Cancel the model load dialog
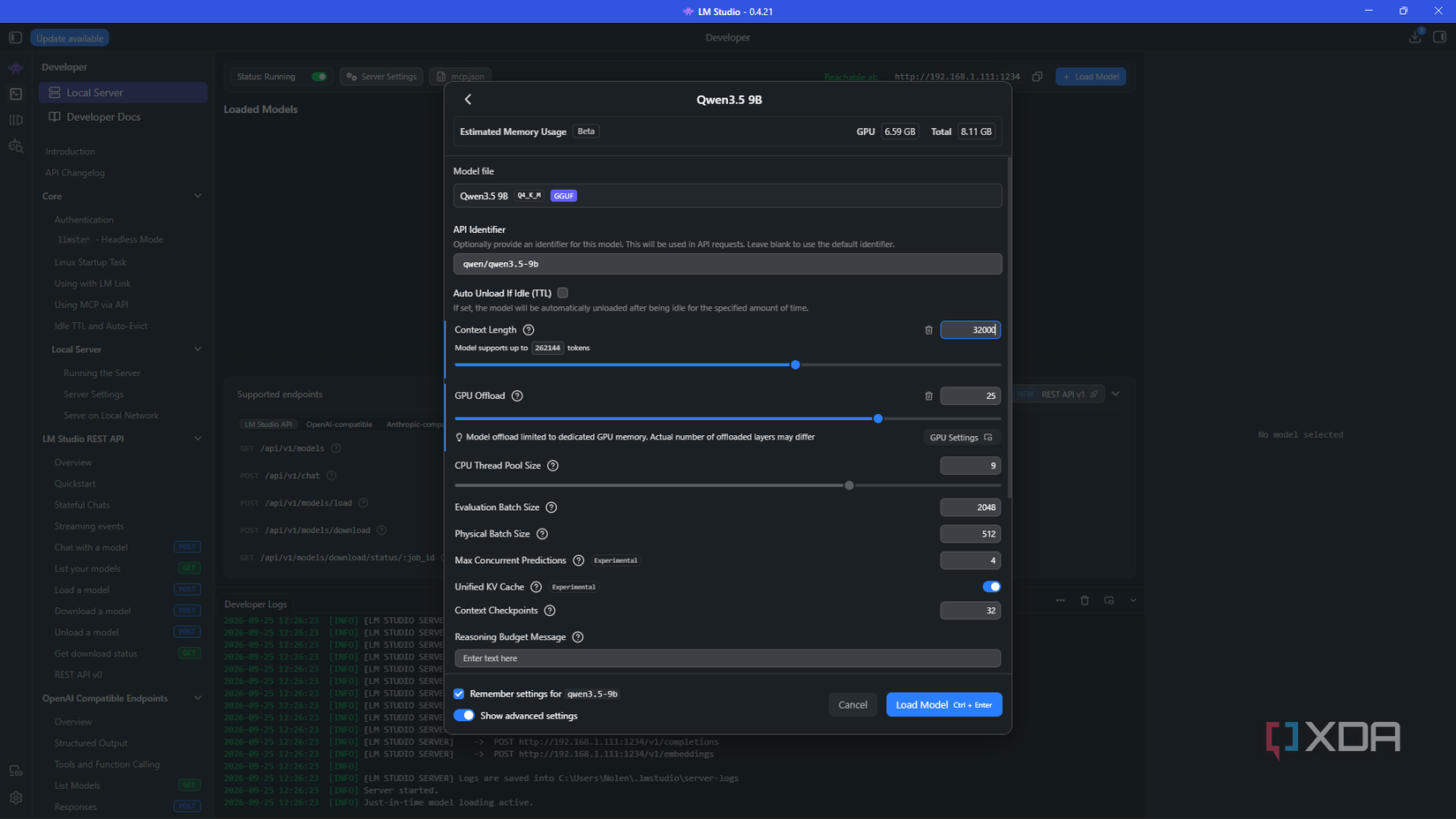 point(852,704)
